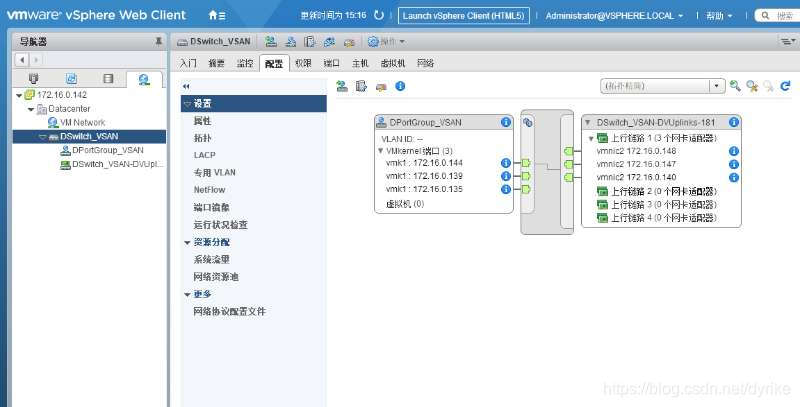Open the home menu icon
Image resolution: width=800 pixels, height=407 pixels.
[217, 15]
